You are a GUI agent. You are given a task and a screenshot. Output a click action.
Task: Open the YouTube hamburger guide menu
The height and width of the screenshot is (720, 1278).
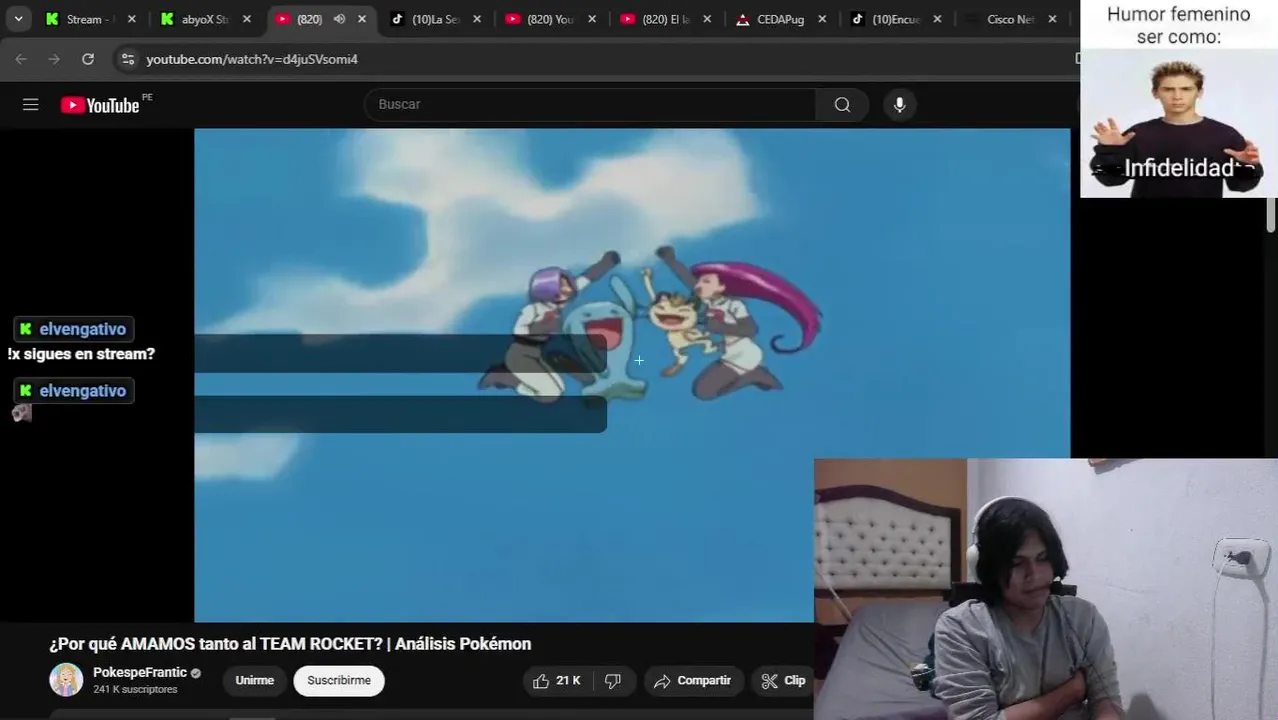[31, 105]
